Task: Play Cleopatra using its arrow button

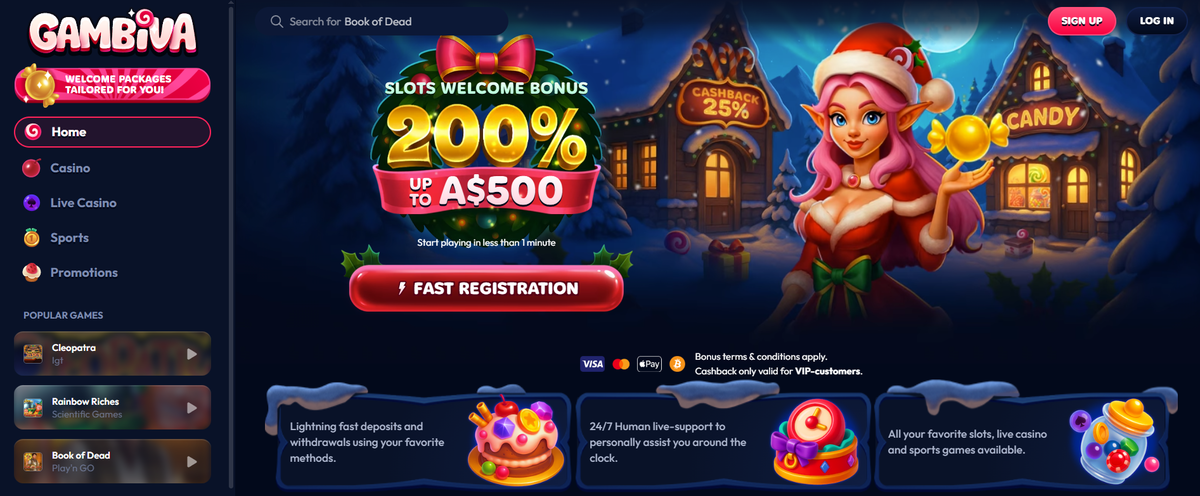Action: coord(192,353)
